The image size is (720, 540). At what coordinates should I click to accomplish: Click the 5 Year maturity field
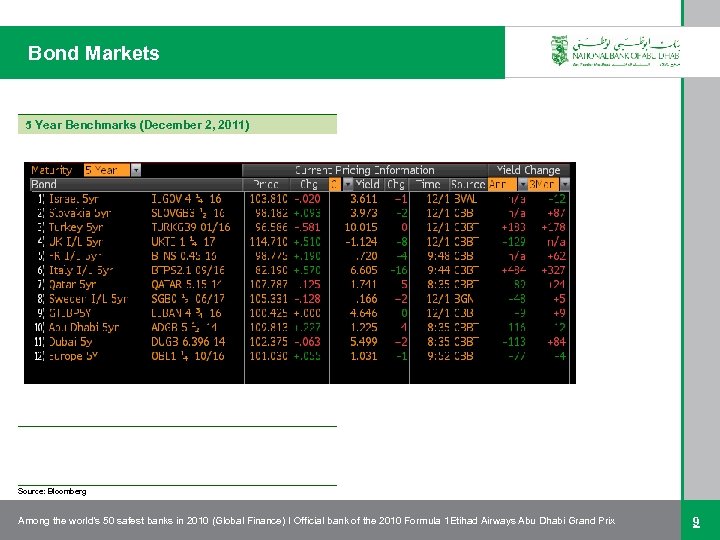(107, 170)
